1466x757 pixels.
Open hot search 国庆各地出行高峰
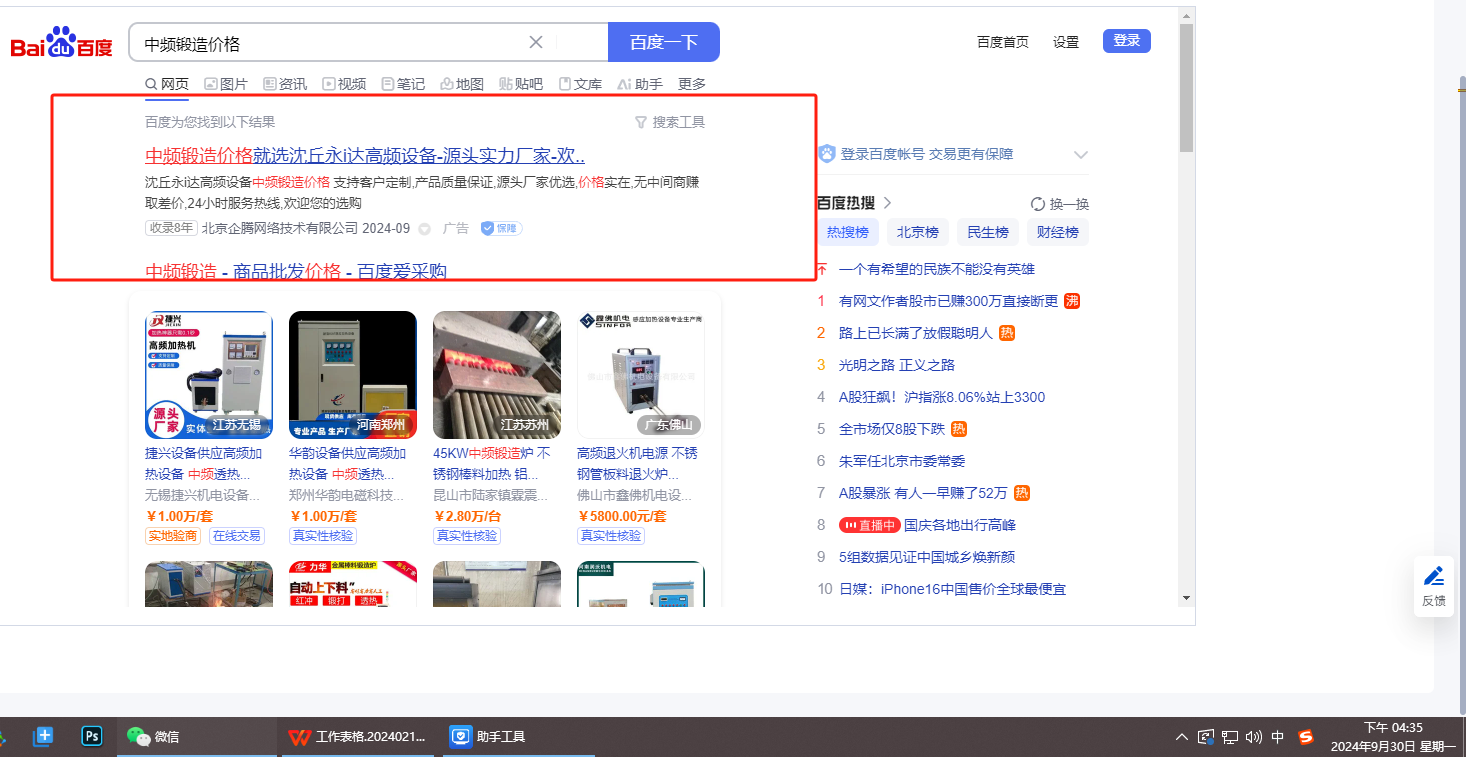coord(960,525)
